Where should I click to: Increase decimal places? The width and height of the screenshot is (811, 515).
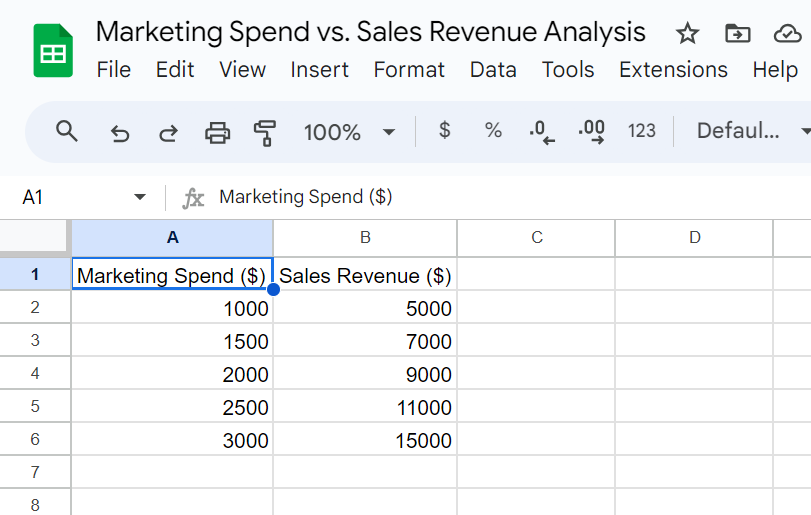(592, 132)
